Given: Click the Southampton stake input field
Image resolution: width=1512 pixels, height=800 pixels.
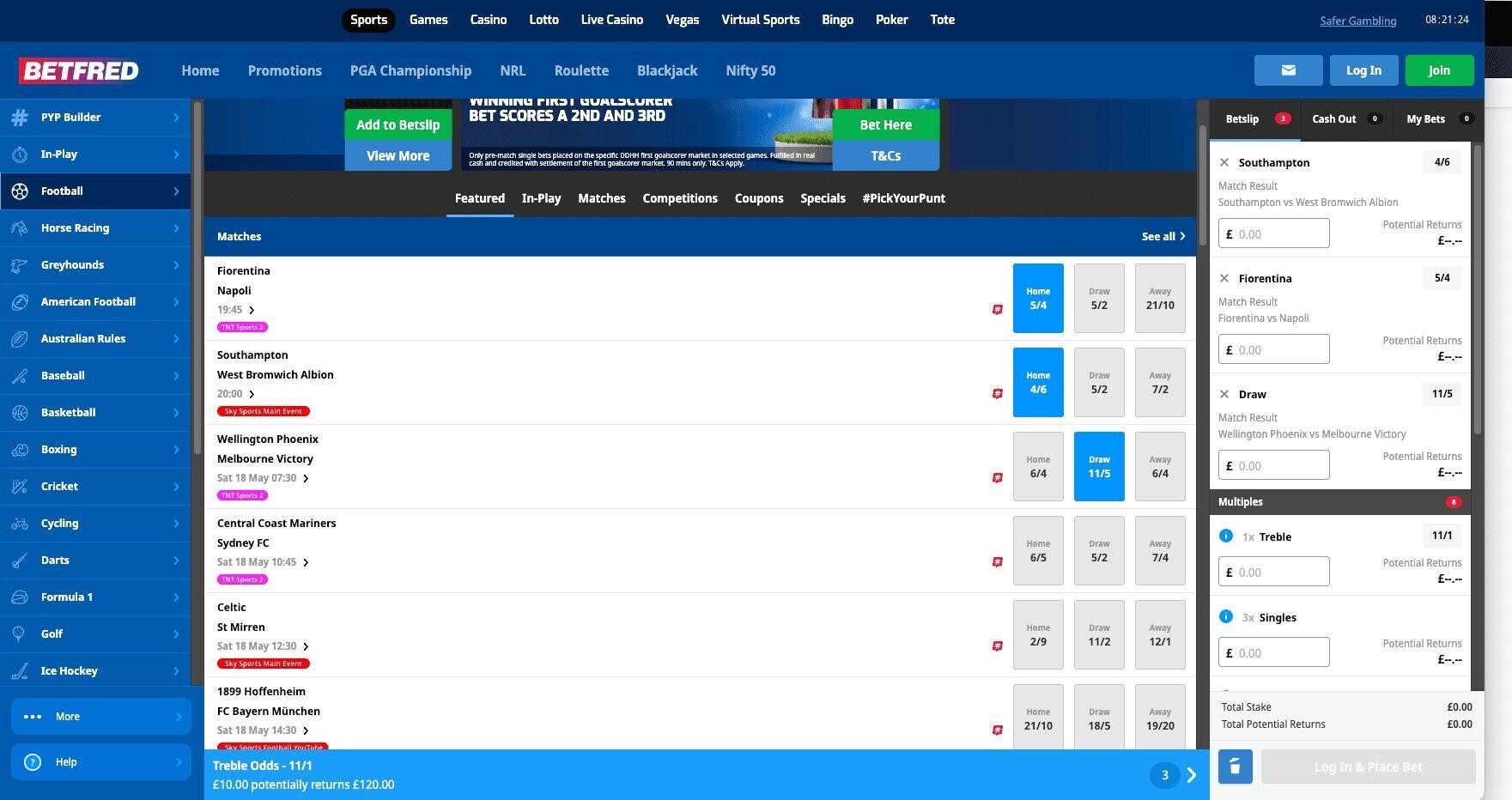Looking at the screenshot, I should click(1273, 233).
